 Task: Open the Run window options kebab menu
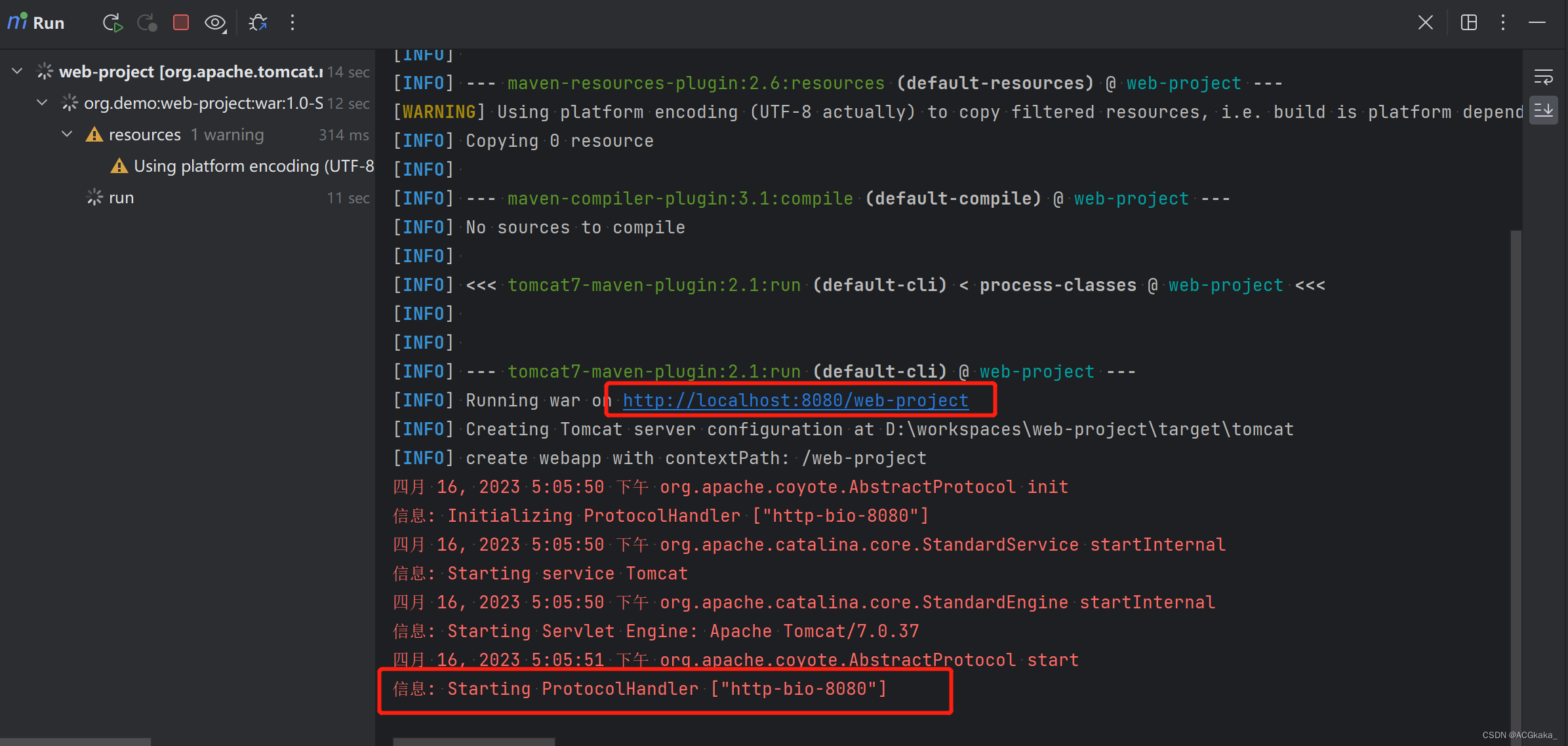[1503, 23]
